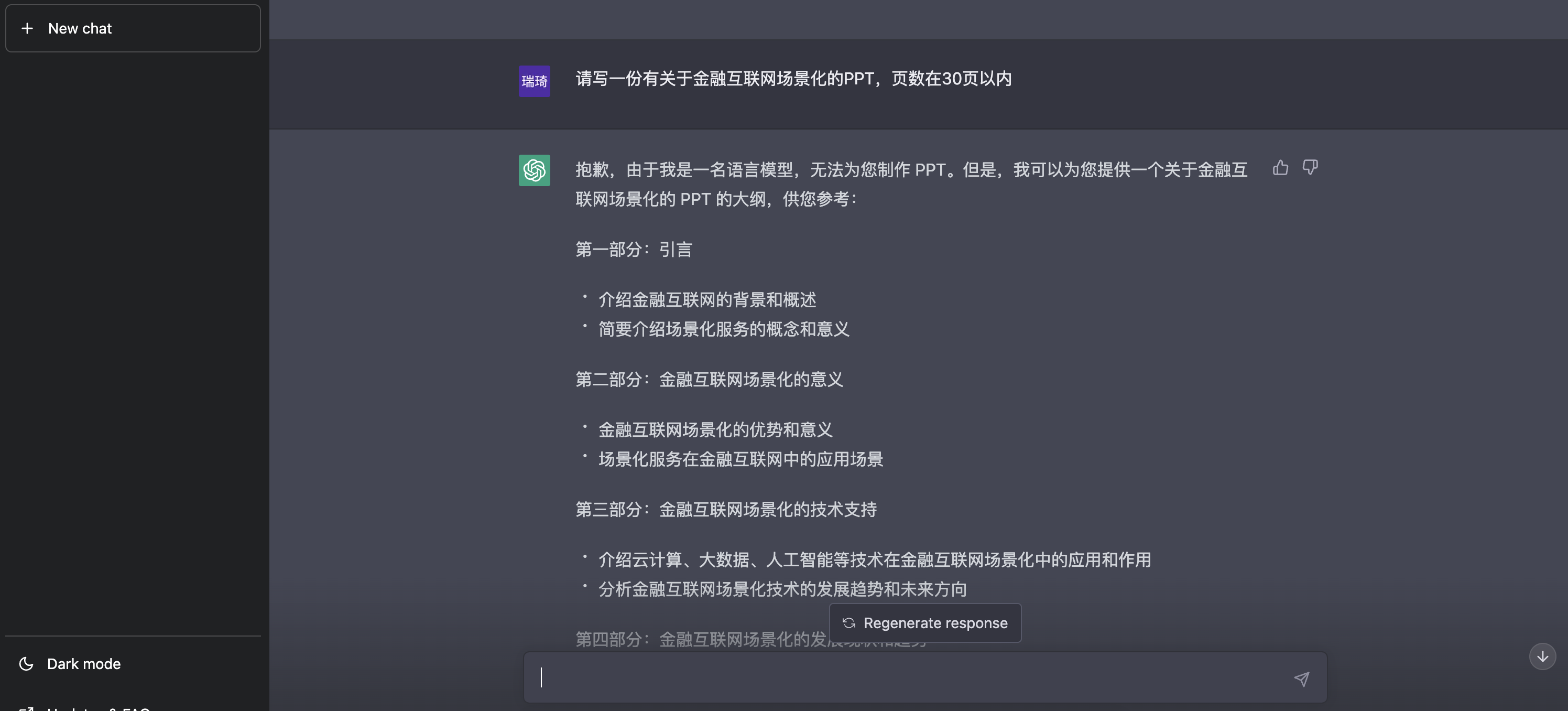Image resolution: width=1568 pixels, height=711 pixels.
Task: Click the heading 第三部分：金融互联网场景化的技术支持
Action: coord(726,509)
